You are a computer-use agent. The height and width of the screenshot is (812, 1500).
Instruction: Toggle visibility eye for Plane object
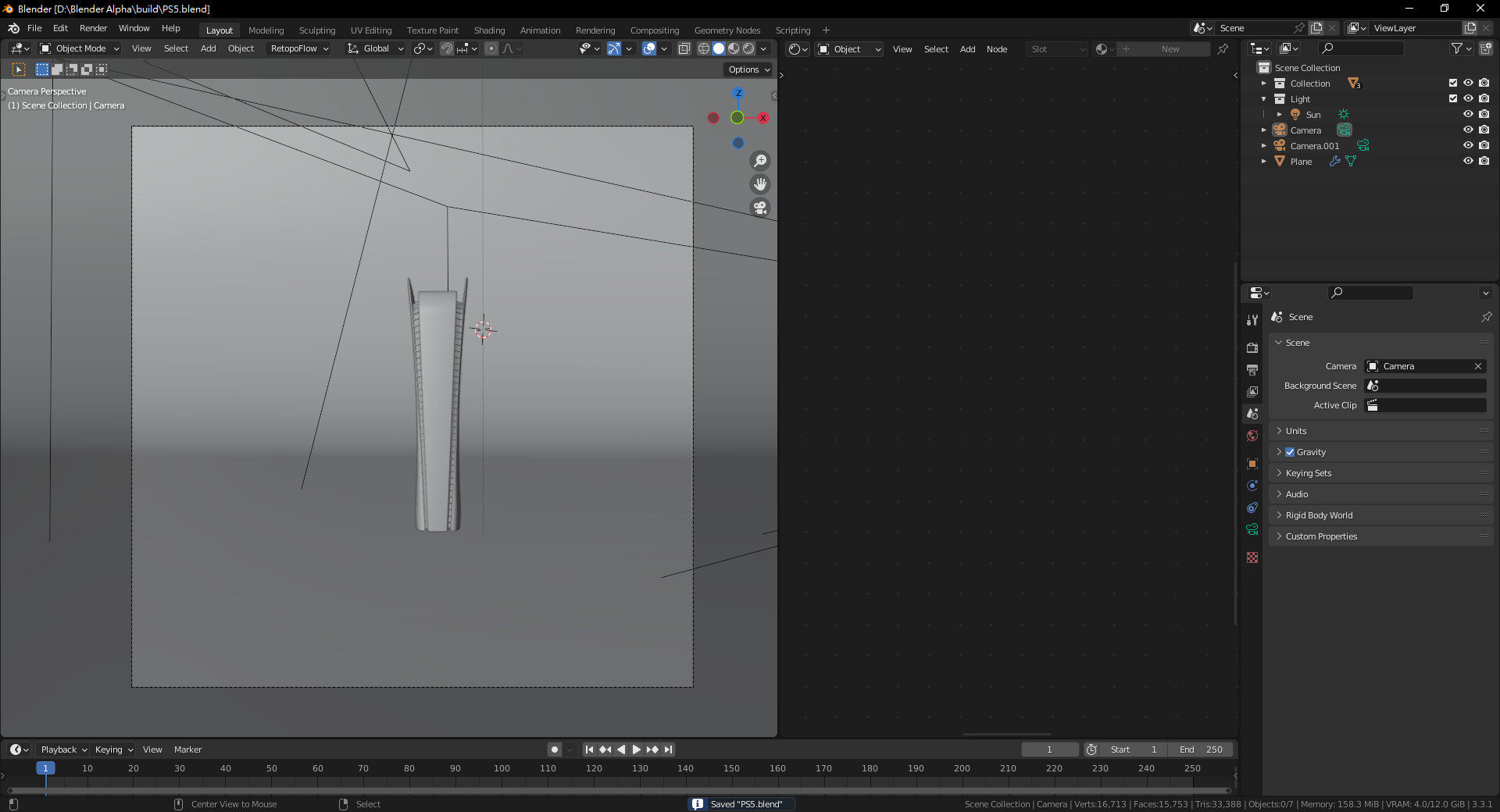click(1468, 162)
